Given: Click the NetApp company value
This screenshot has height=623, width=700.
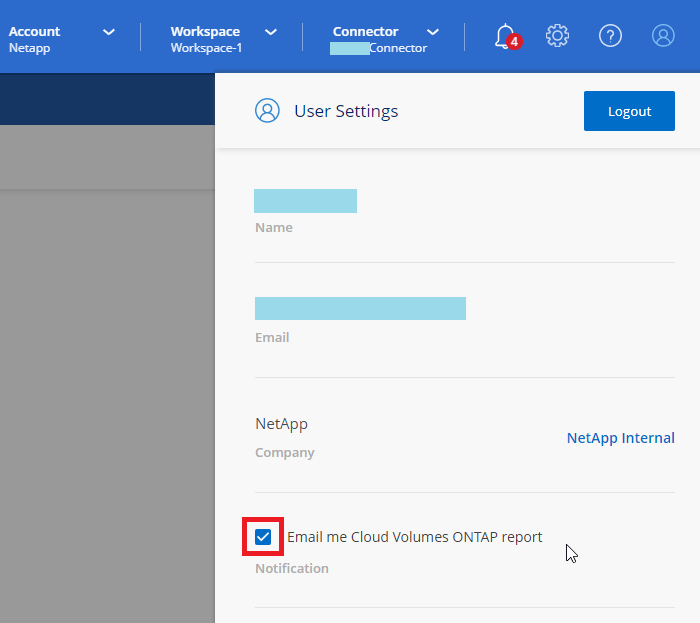Looking at the screenshot, I should [x=281, y=424].
